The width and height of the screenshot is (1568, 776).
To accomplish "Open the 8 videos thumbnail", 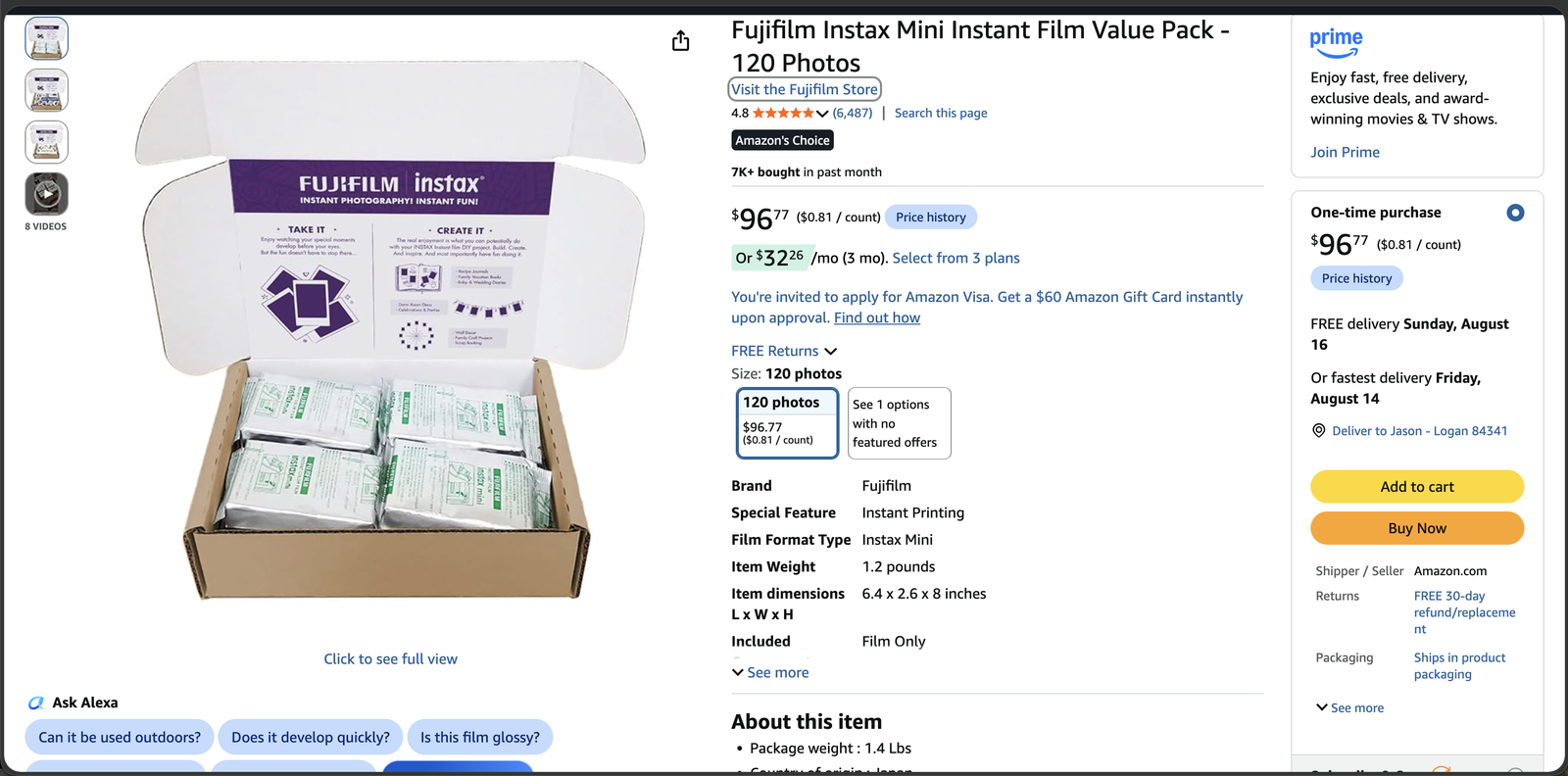I will (46, 194).
